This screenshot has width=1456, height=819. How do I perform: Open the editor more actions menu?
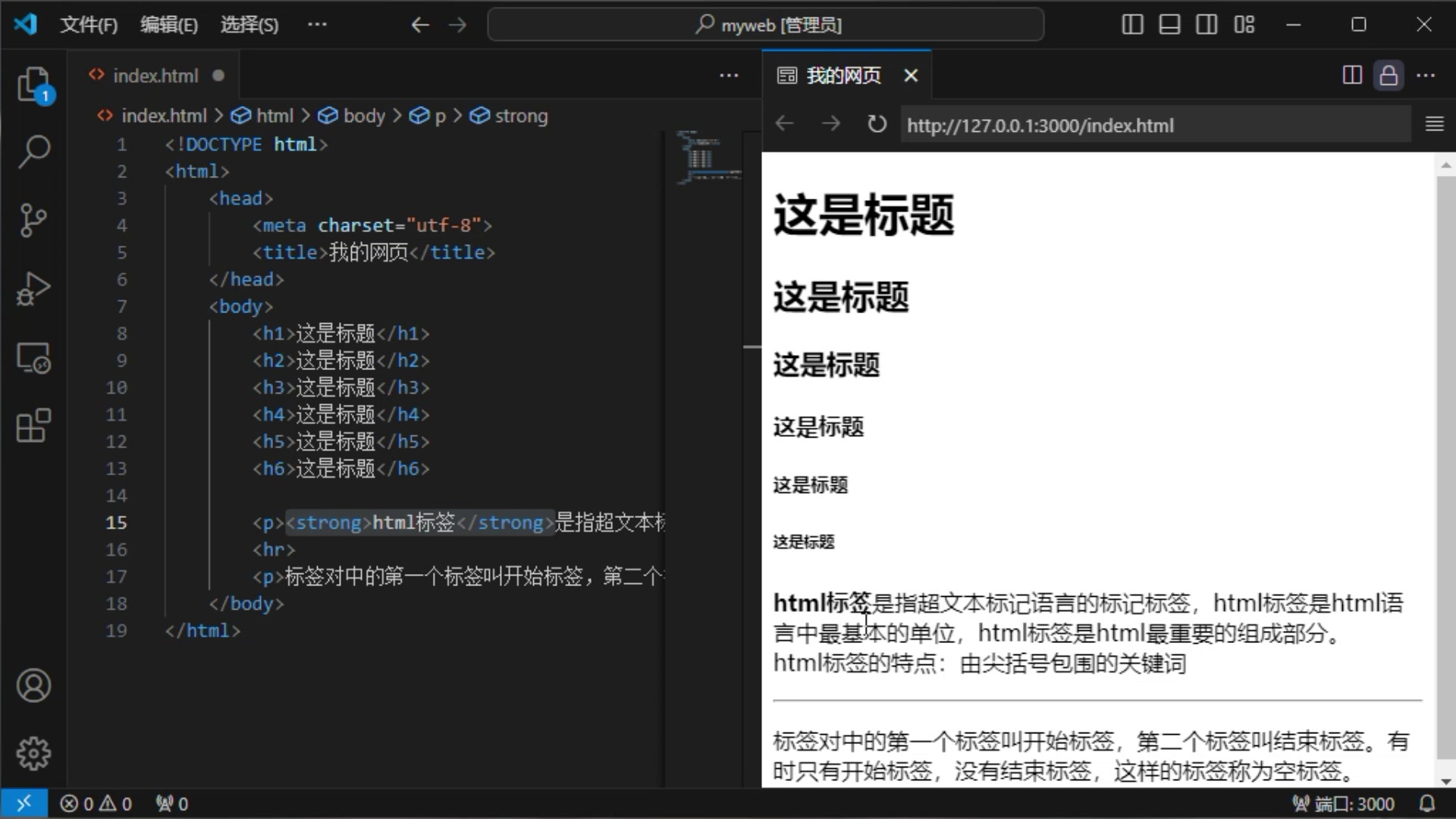[727, 75]
